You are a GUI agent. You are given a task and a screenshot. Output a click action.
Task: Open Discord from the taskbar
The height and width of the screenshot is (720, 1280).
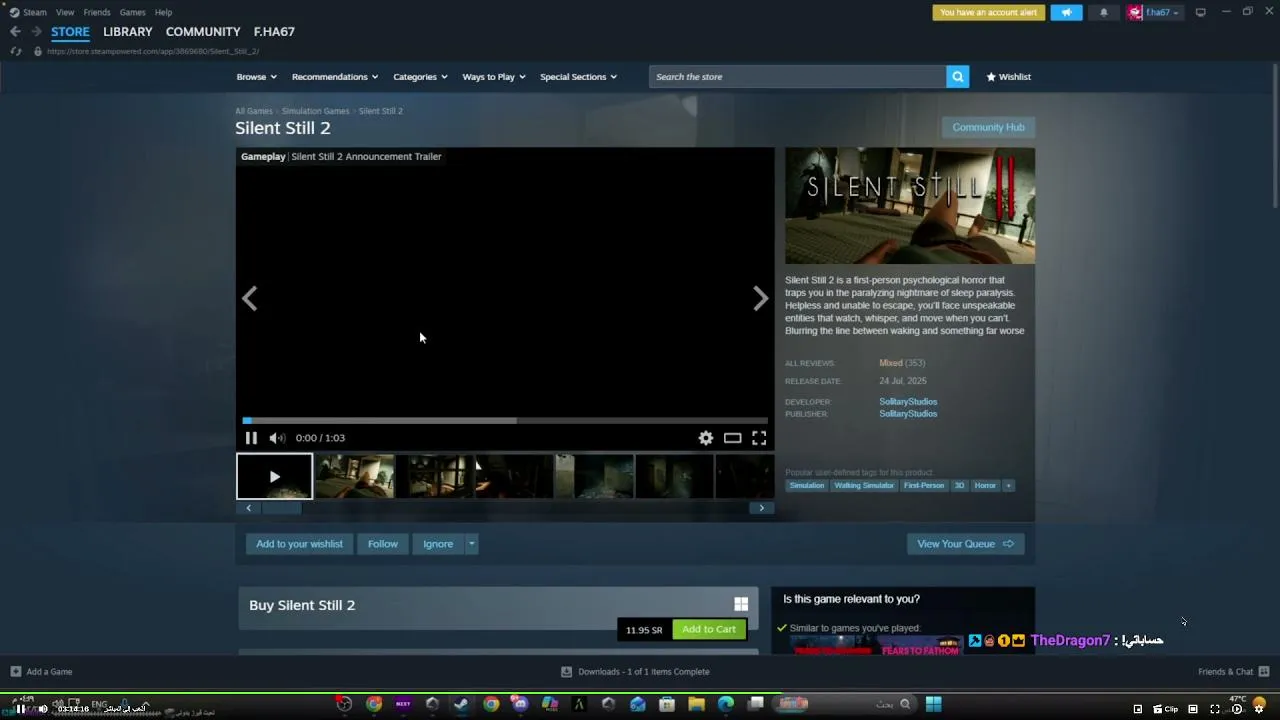point(520,704)
